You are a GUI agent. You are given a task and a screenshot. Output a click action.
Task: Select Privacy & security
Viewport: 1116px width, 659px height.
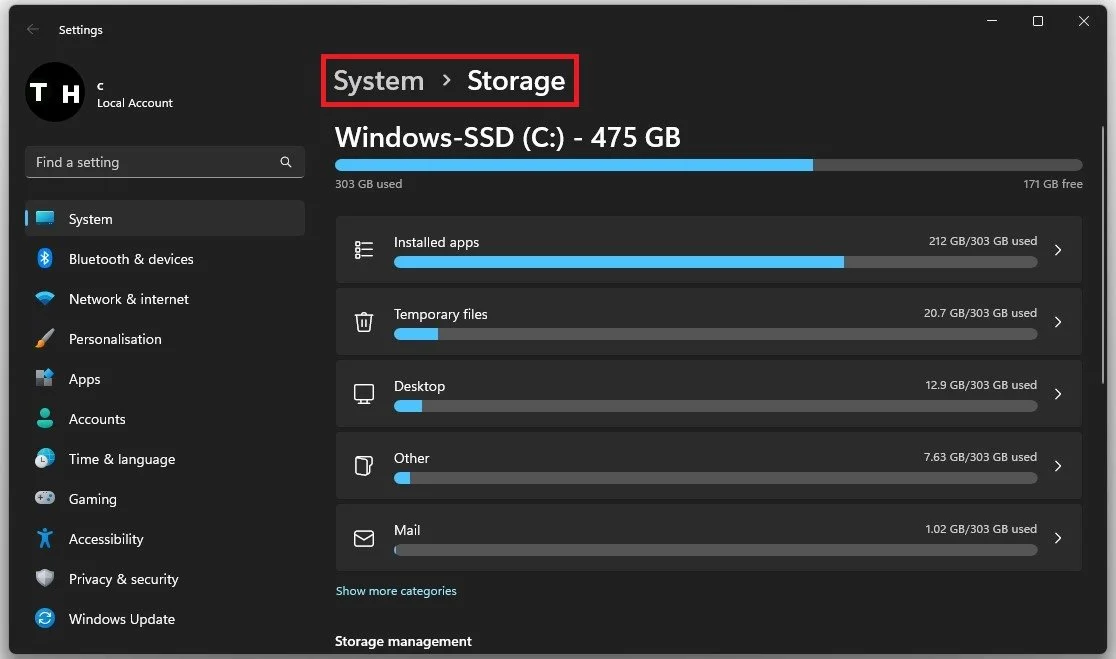165,579
